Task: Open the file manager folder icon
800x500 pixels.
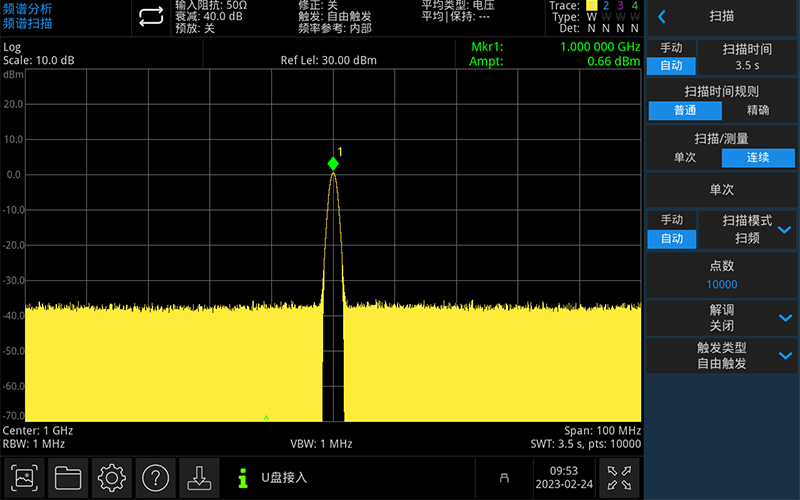Action: (x=68, y=478)
